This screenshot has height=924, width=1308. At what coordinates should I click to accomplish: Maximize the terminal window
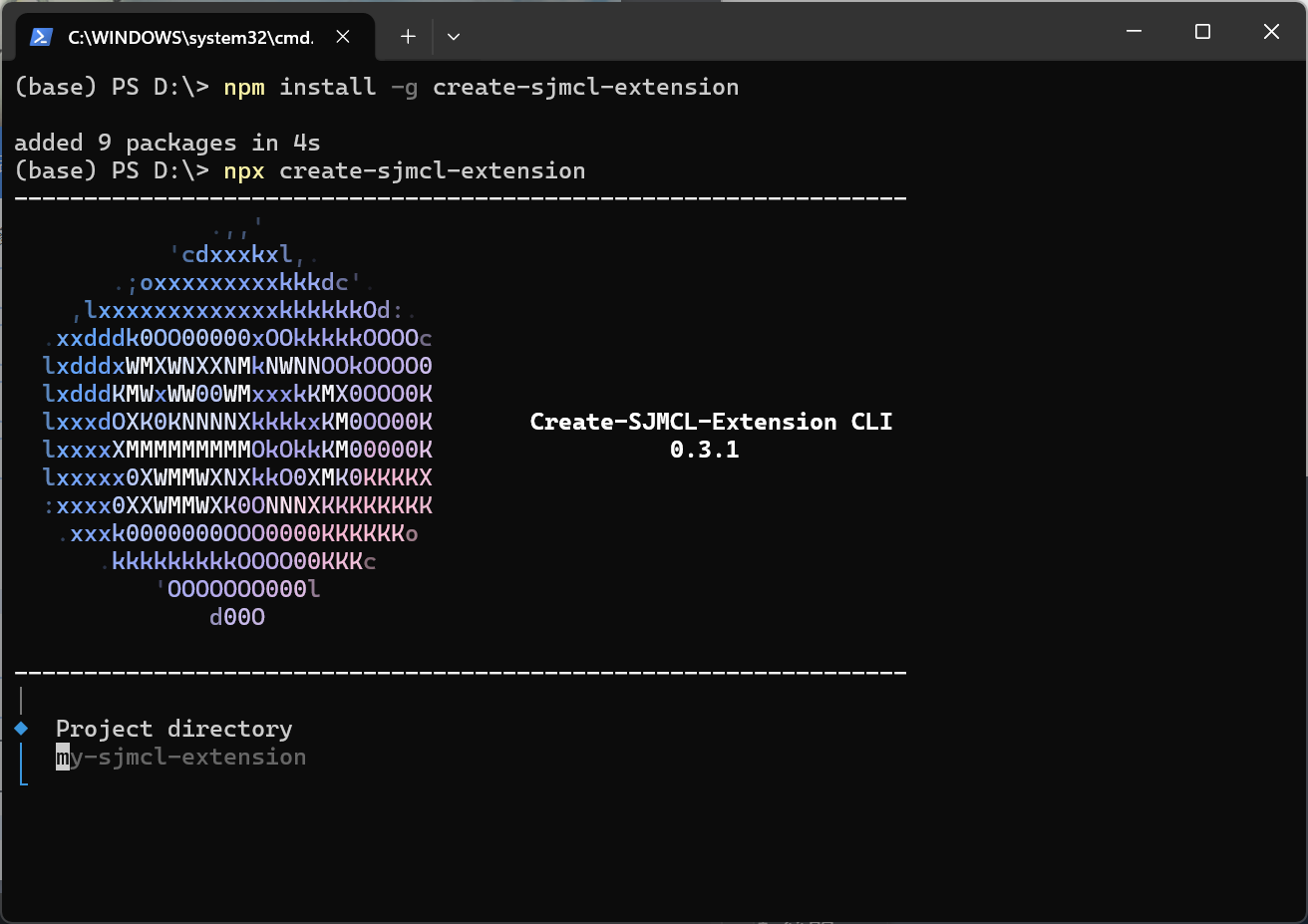point(1202,32)
